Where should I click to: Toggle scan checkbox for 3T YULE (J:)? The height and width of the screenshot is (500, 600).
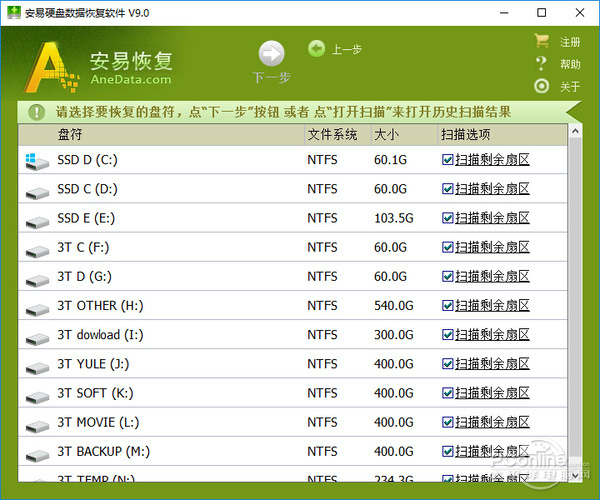(447, 364)
